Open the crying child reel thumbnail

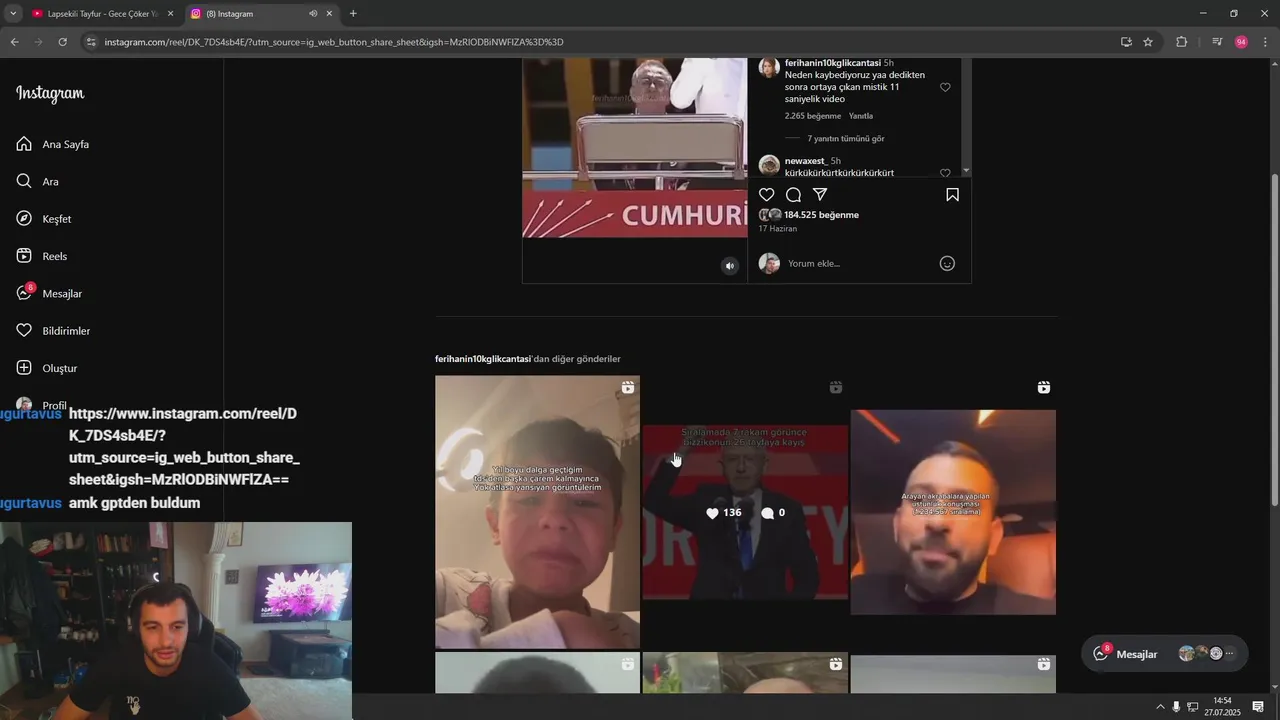coord(537,512)
